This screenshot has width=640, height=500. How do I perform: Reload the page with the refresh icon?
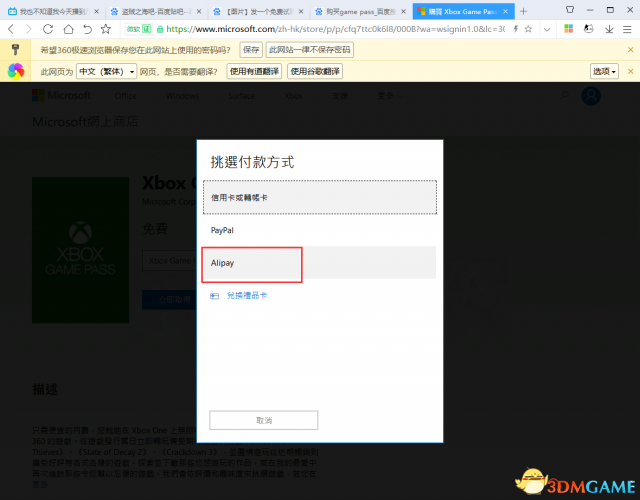[x=48, y=29]
